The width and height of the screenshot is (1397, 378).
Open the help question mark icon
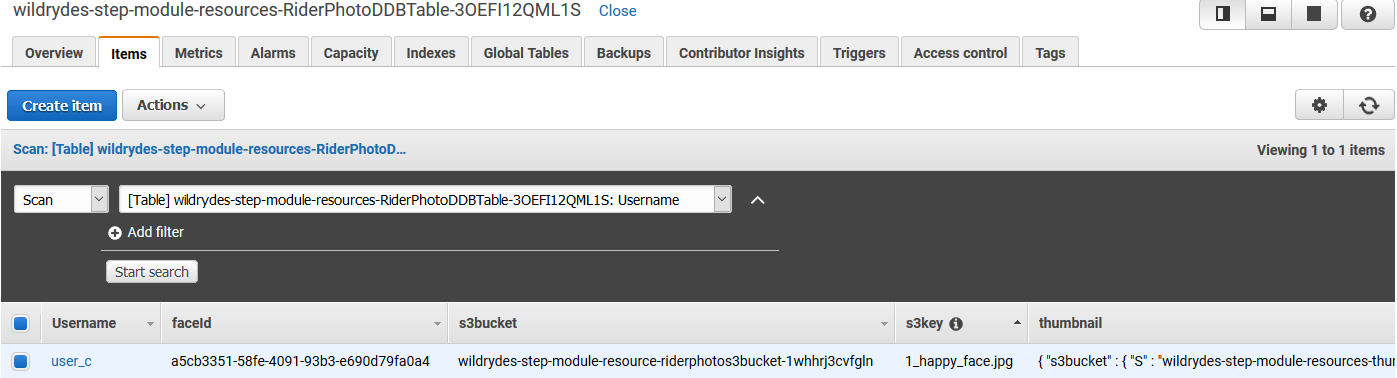1367,15
